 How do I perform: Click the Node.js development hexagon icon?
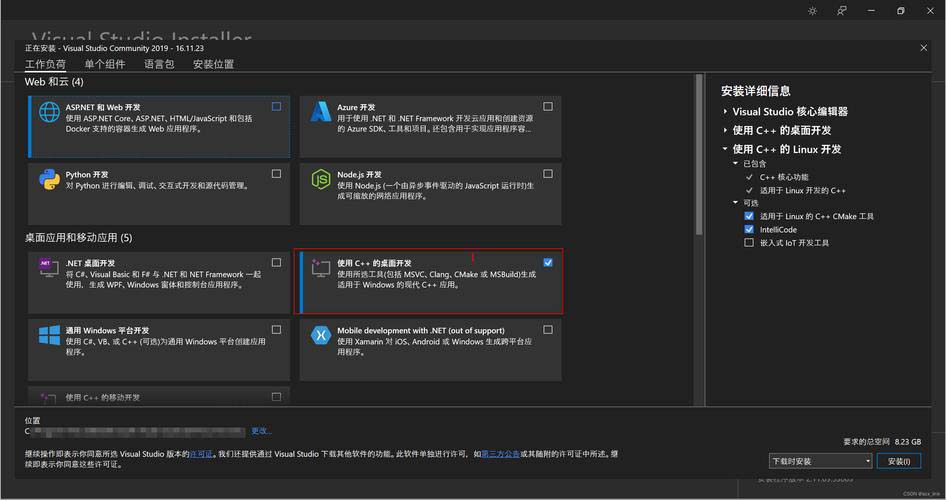click(x=321, y=180)
